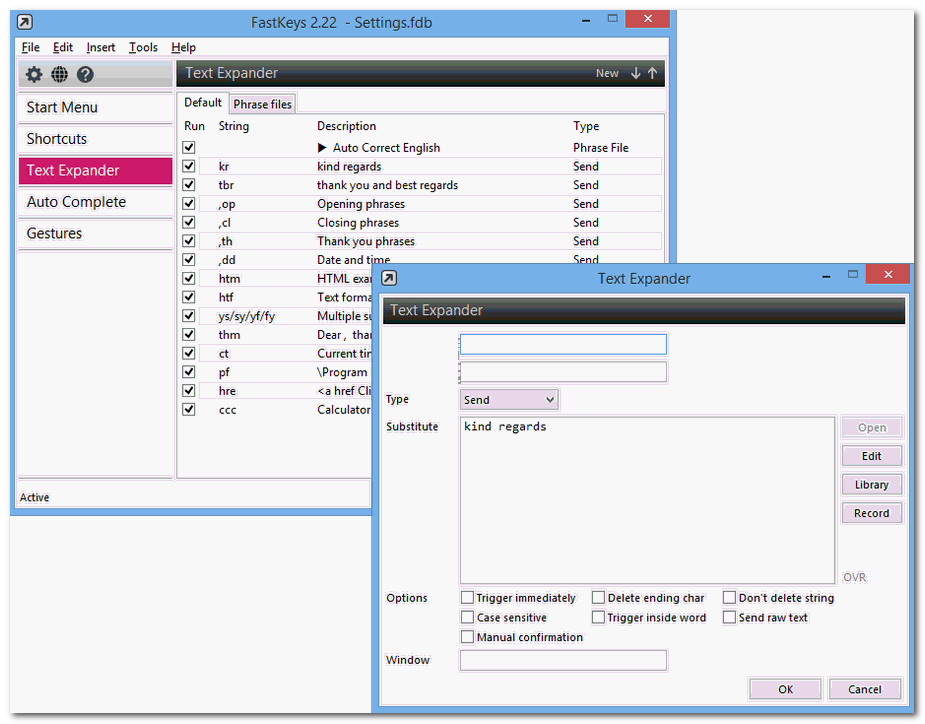This screenshot has height=724, width=925.
Task: Toggle Run checkbox for ,cl row
Action: point(189,222)
